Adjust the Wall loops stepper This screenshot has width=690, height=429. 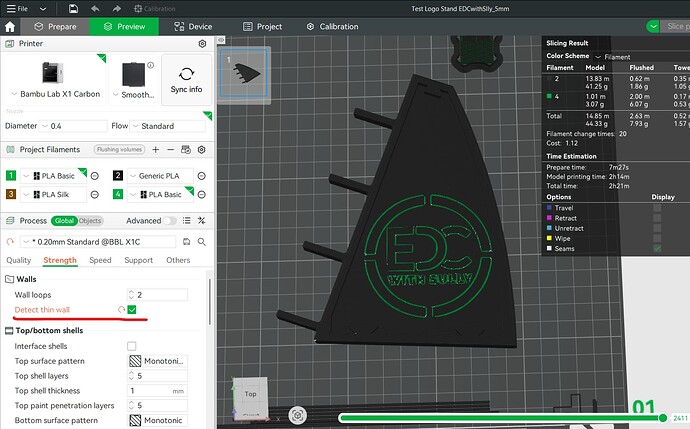point(131,295)
